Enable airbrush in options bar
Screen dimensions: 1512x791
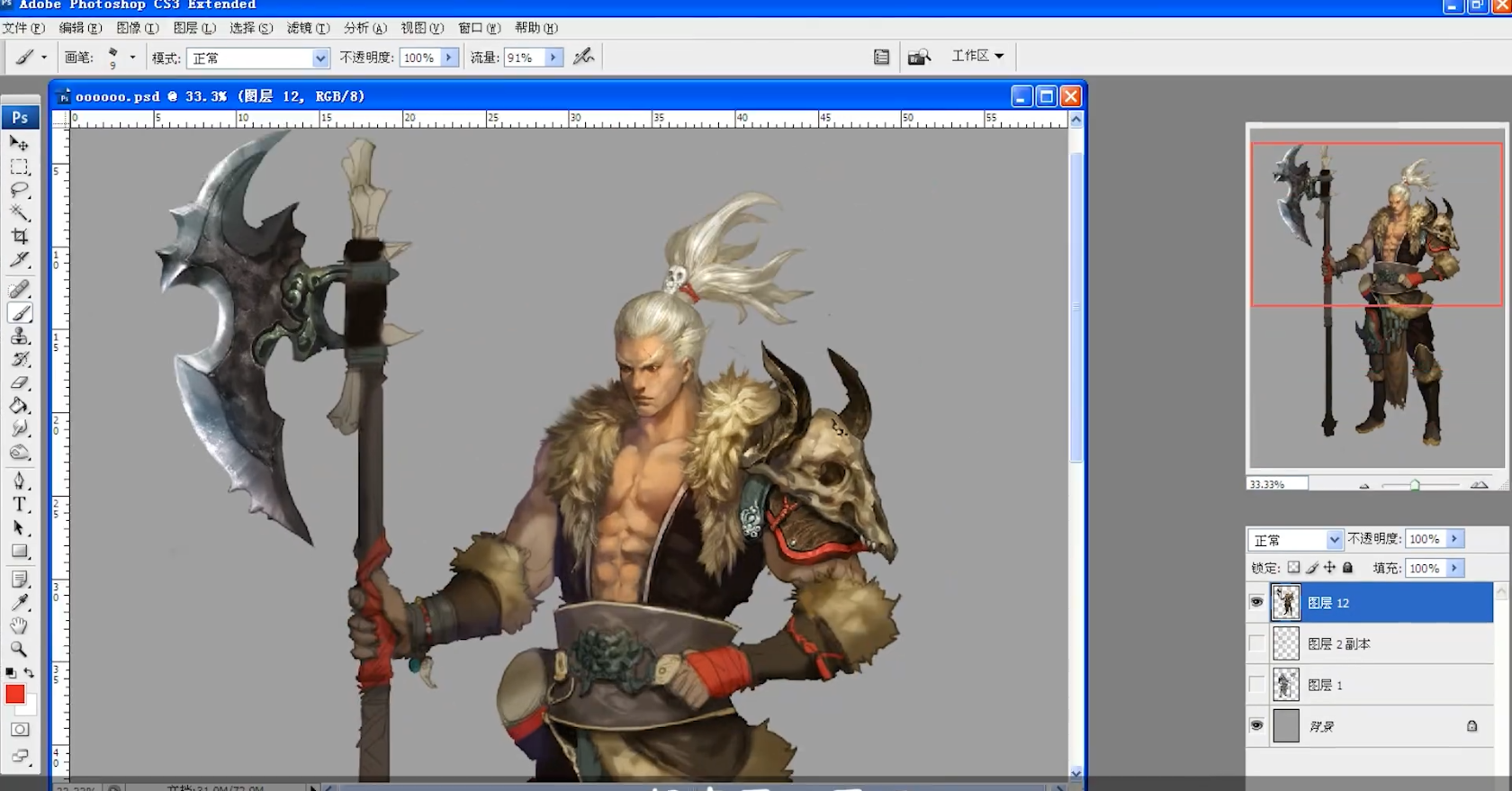pos(584,57)
